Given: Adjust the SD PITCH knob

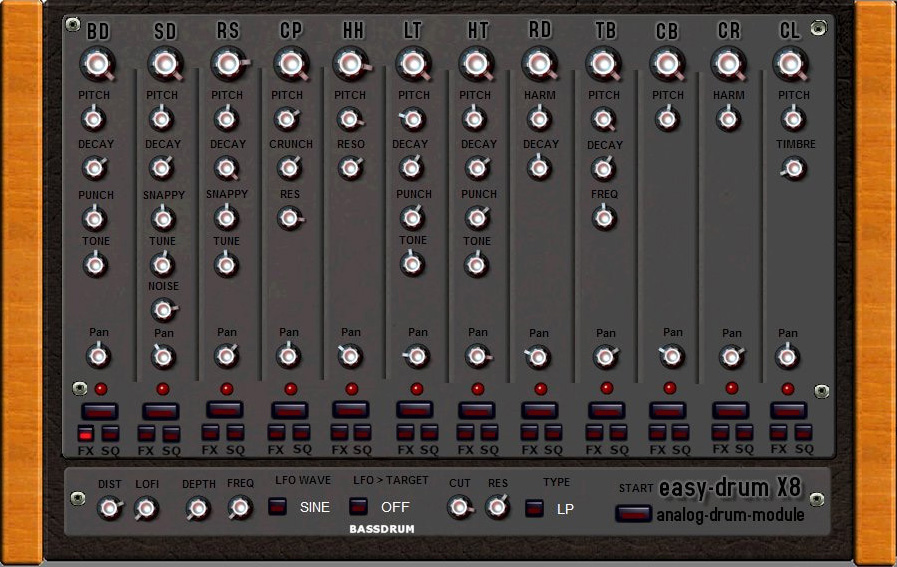Looking at the screenshot, I should point(161,120).
